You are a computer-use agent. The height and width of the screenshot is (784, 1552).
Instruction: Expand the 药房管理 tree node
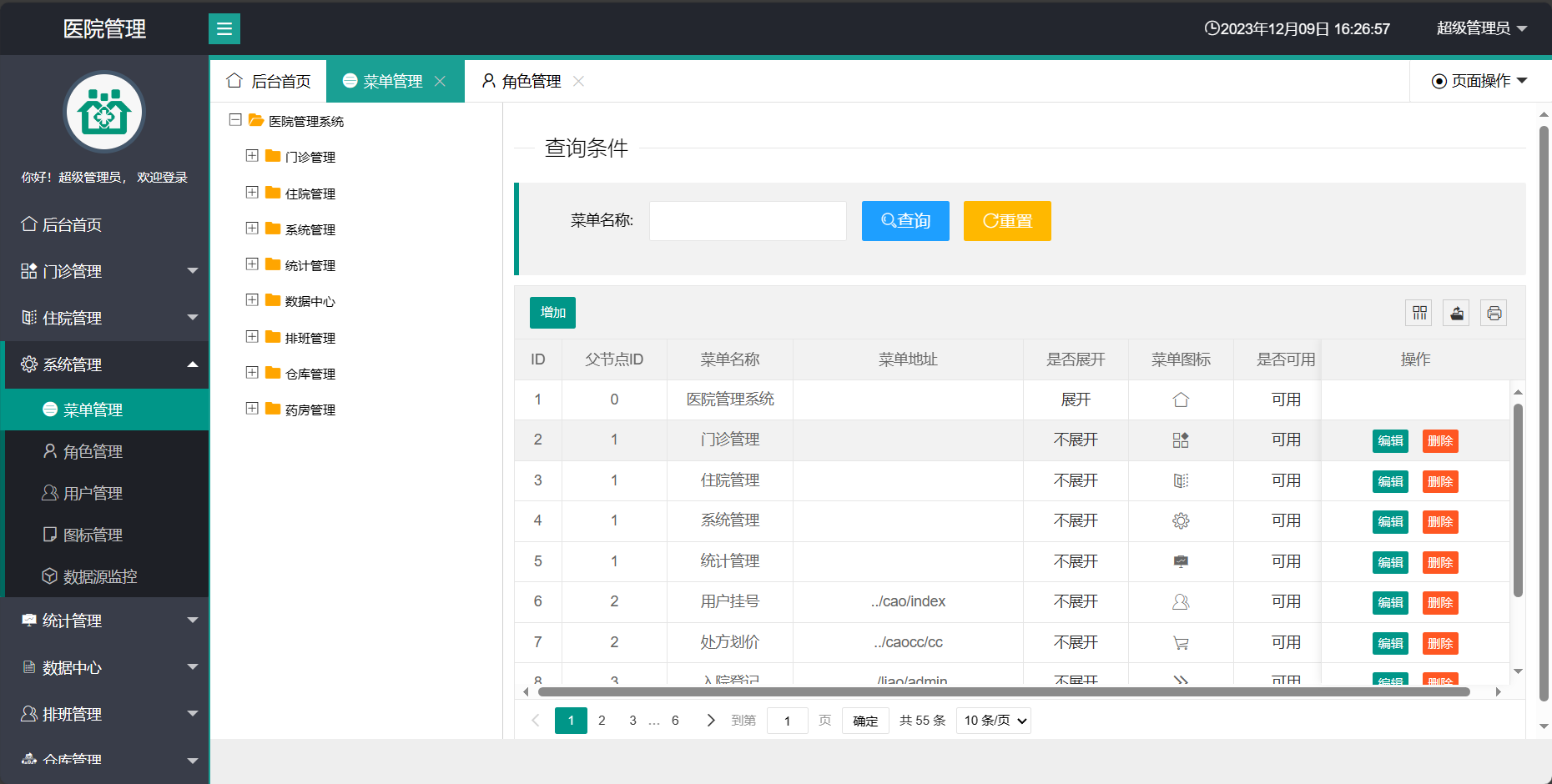(x=252, y=409)
